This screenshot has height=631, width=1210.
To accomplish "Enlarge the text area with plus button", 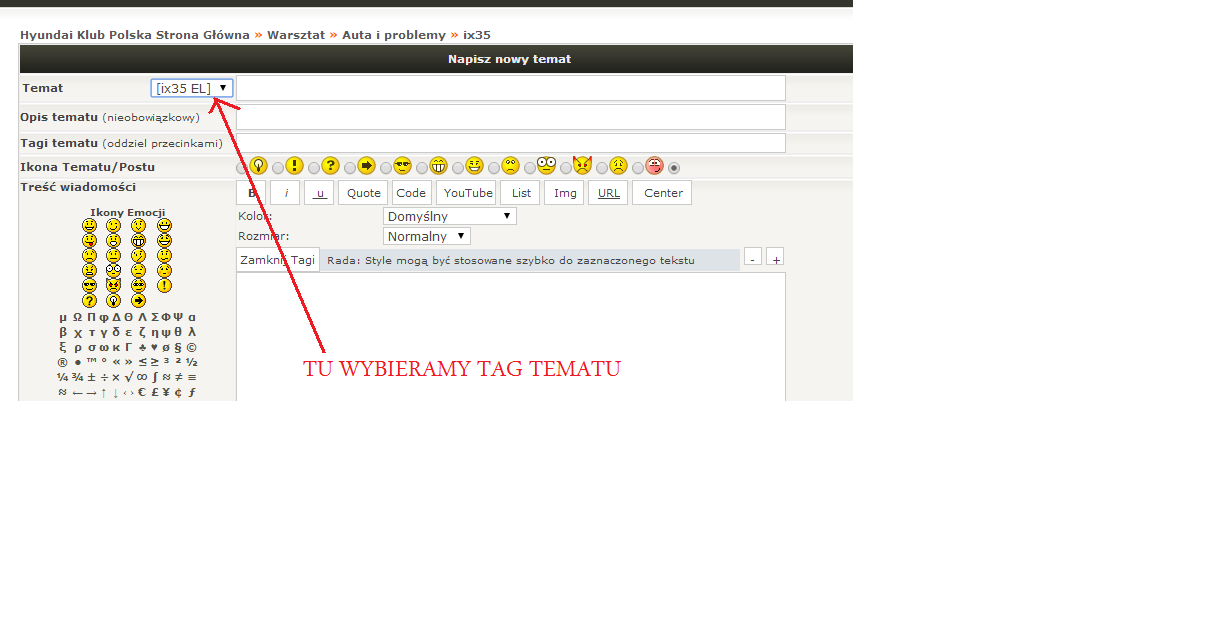I will point(775,258).
